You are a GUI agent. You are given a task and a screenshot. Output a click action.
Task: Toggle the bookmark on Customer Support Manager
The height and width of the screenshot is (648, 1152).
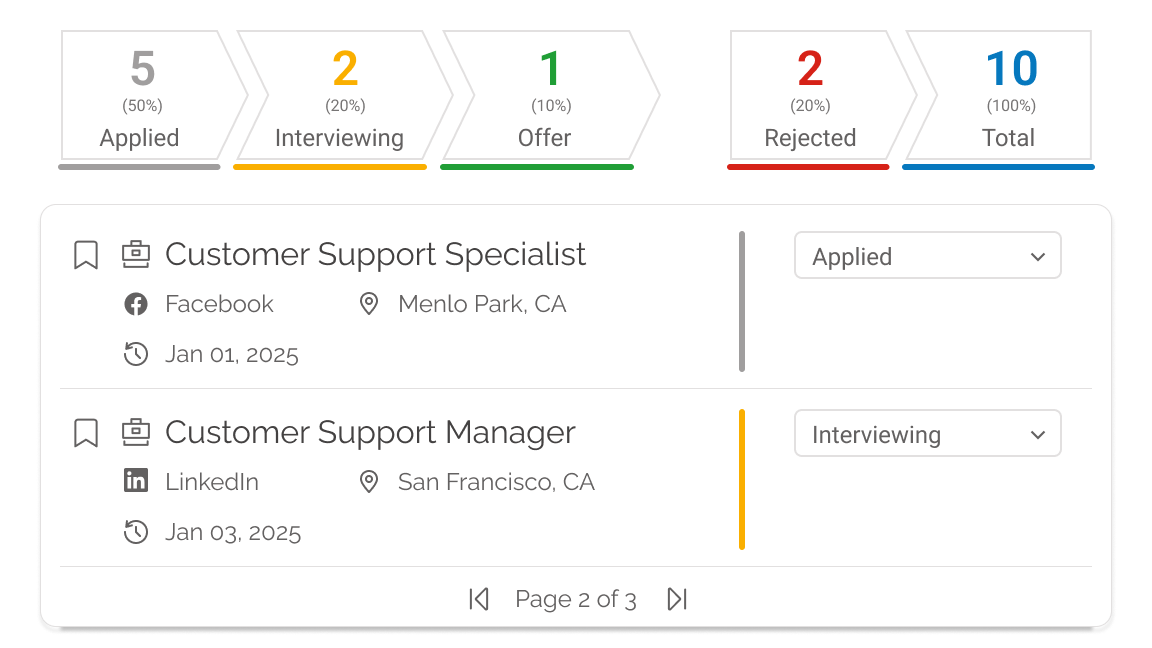pyautogui.click(x=85, y=432)
